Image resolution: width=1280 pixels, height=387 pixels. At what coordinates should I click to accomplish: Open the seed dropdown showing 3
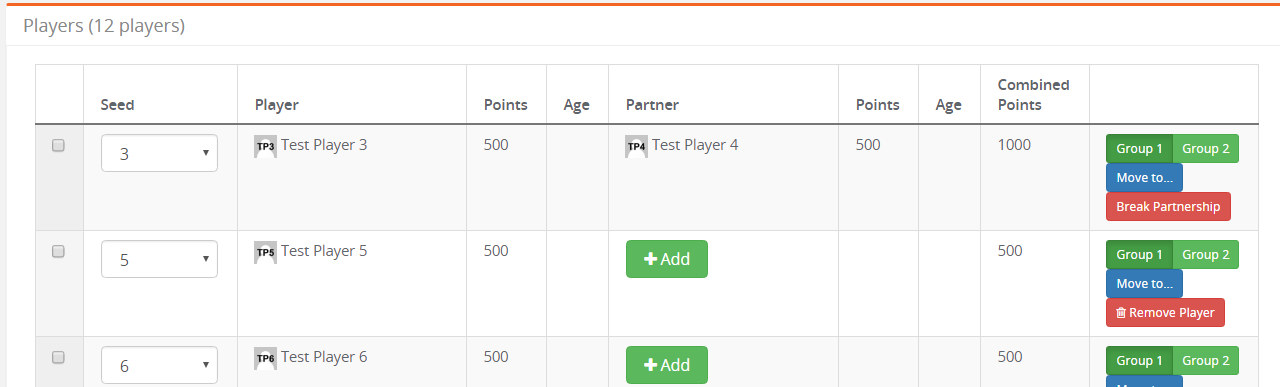[x=159, y=153]
